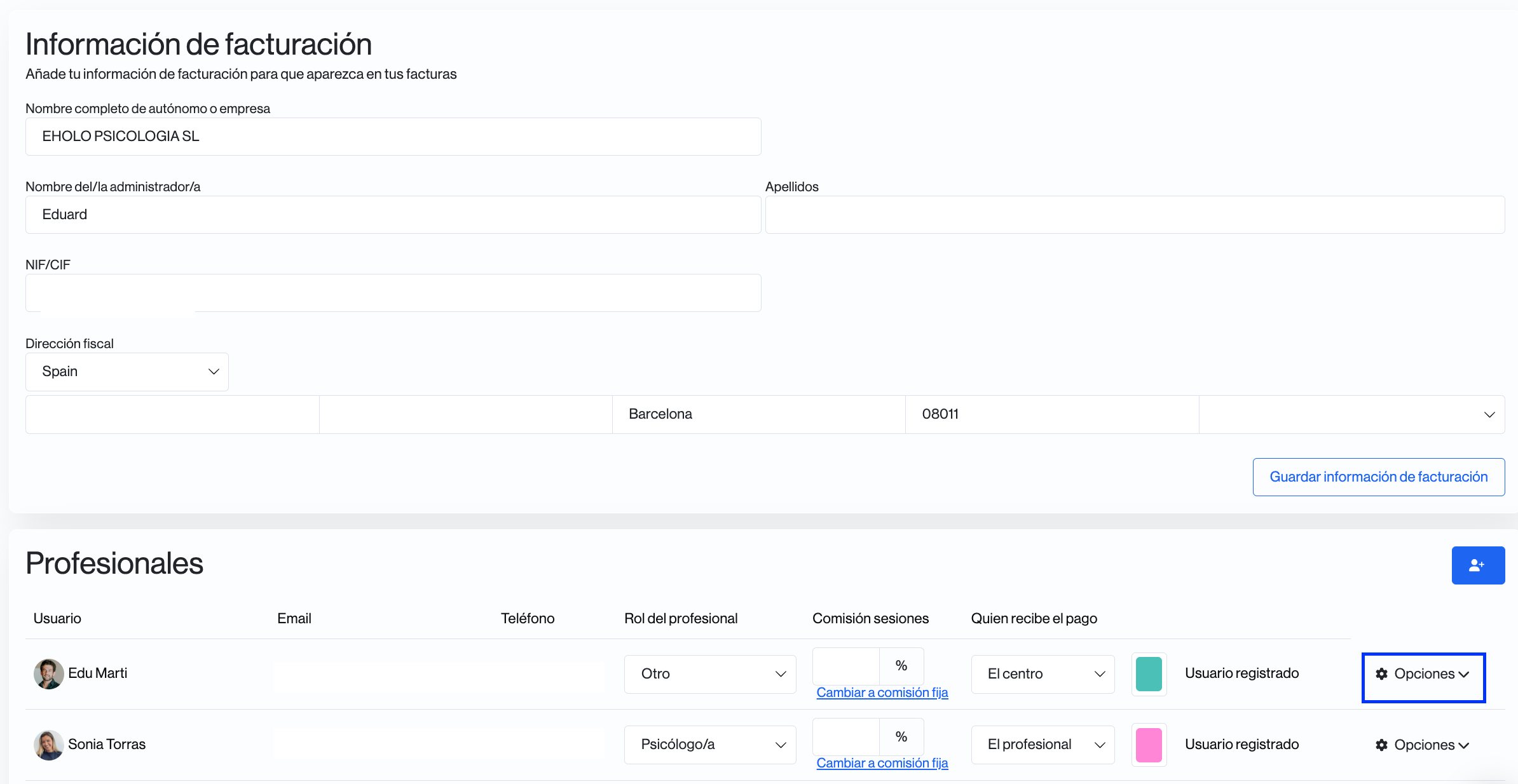
Task: Click the teal color swatch for Edu Marti
Action: pos(1149,674)
